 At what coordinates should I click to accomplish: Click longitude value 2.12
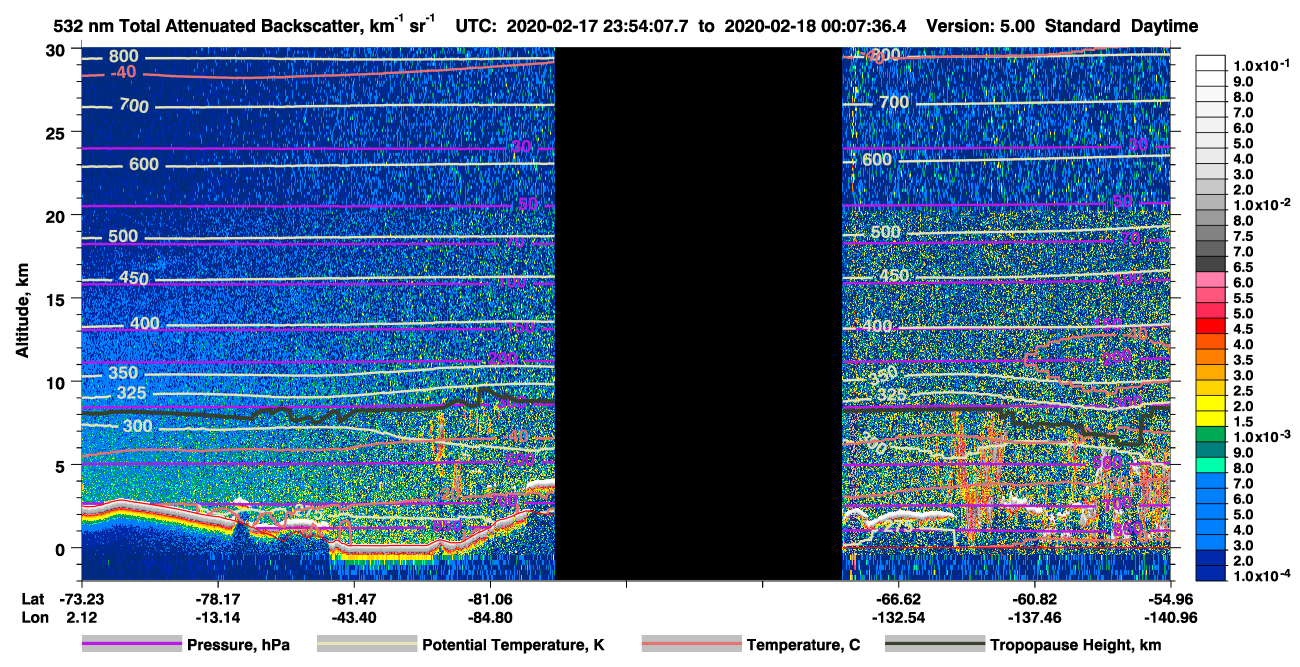pyautogui.click(x=82, y=617)
